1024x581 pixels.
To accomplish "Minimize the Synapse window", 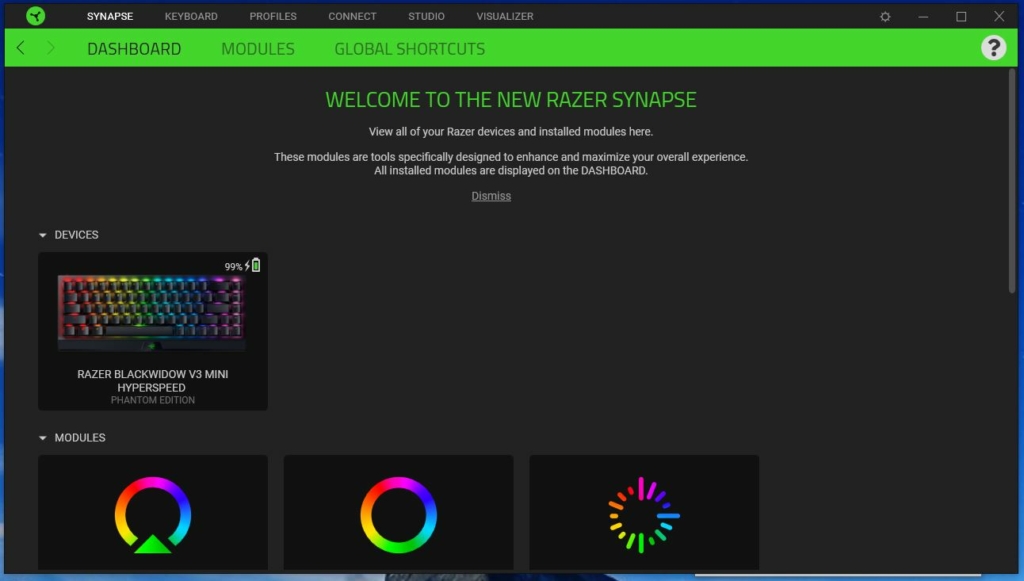I will [x=923, y=16].
